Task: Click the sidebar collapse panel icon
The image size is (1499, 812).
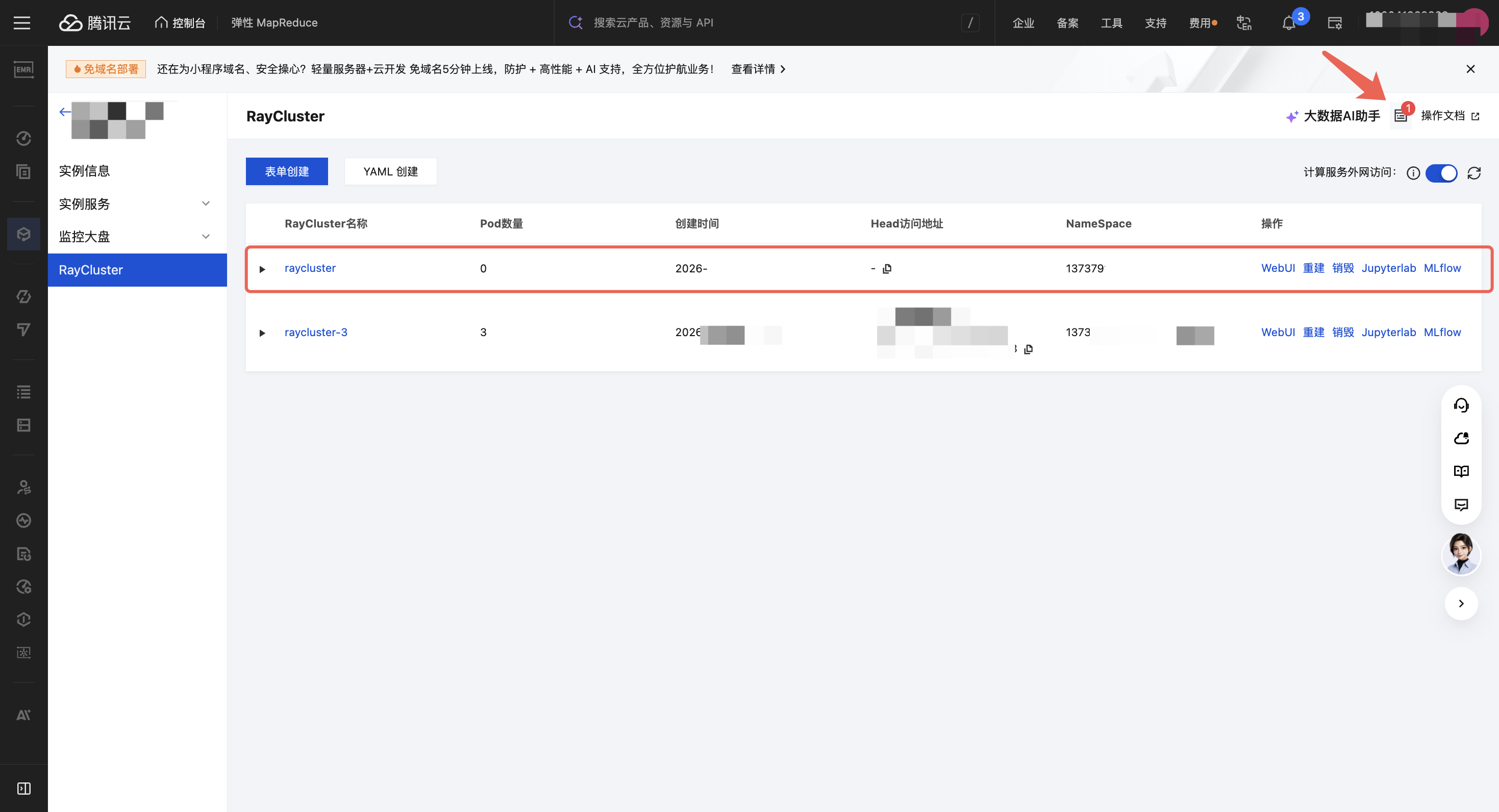Action: click(x=24, y=789)
